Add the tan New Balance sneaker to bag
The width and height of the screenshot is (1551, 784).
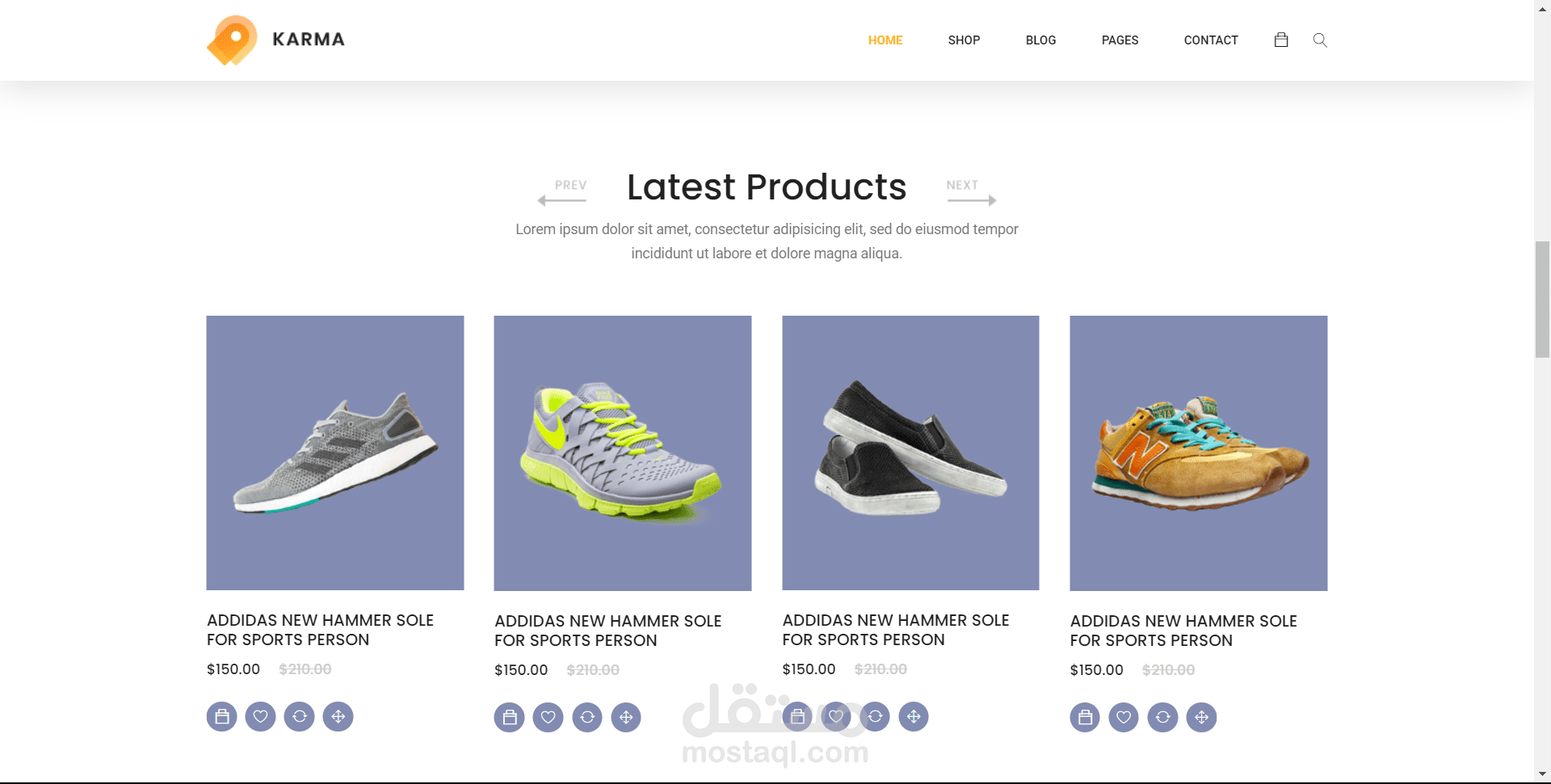1085,717
